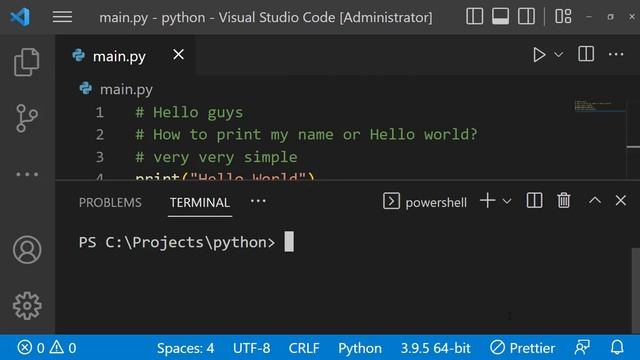Select language mode Python
640x360 pixels.
point(360,348)
